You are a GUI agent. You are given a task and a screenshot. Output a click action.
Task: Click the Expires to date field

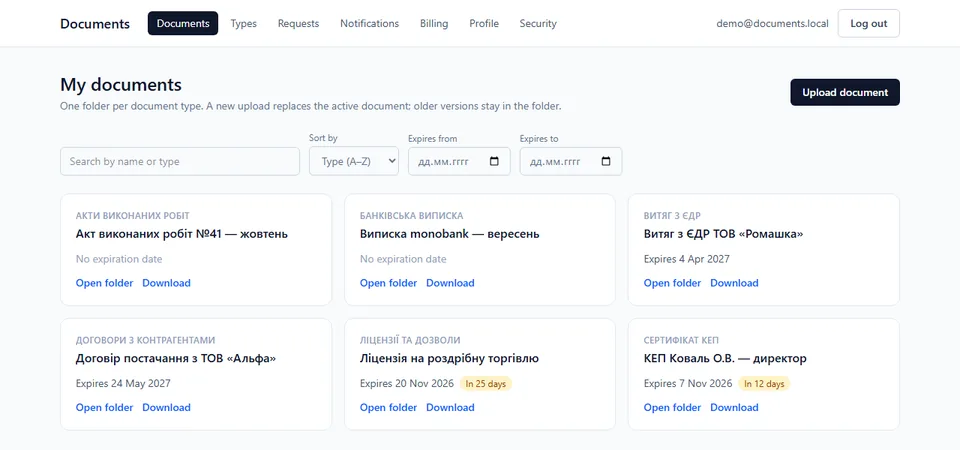click(571, 162)
